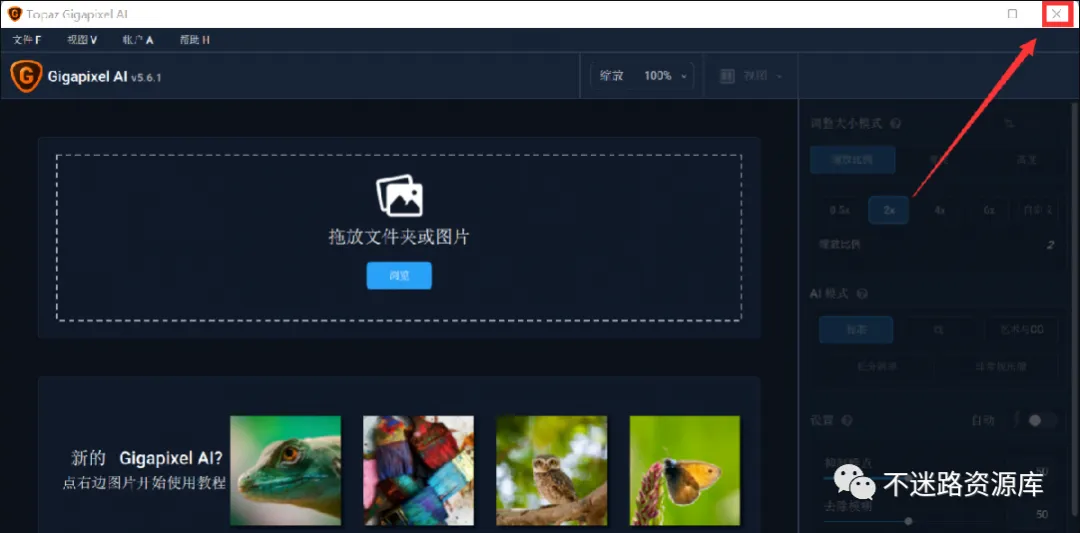Screen dimensions: 1080x533
Task: Select the 非常压缩 AI mode
Action: [x=999, y=366]
